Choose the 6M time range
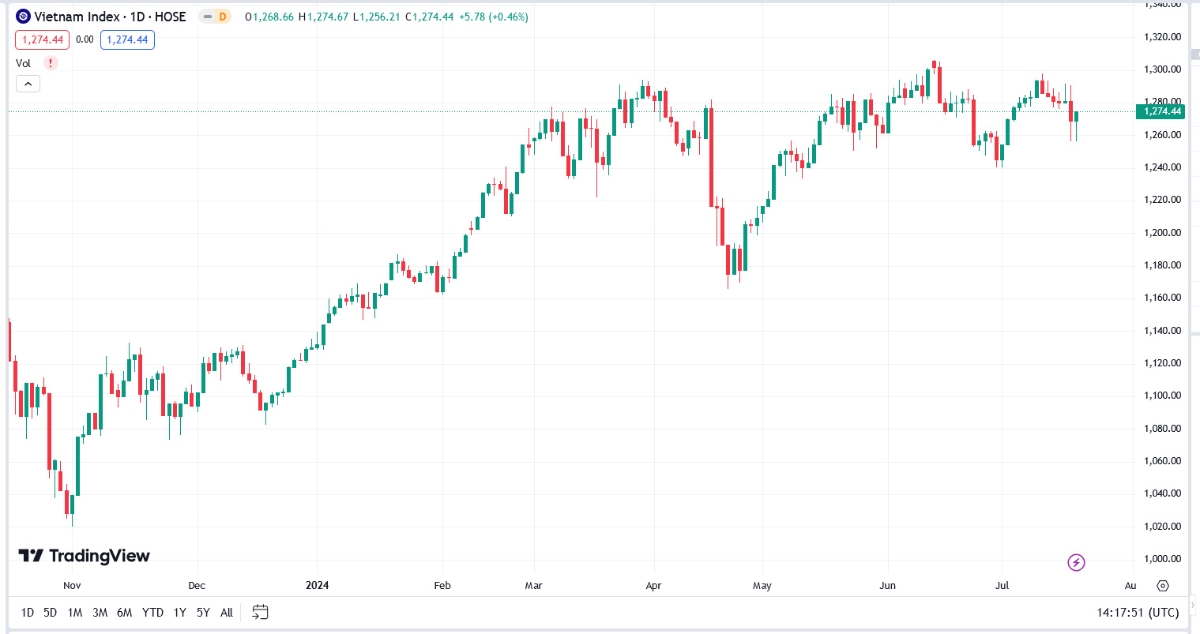 (x=124, y=612)
